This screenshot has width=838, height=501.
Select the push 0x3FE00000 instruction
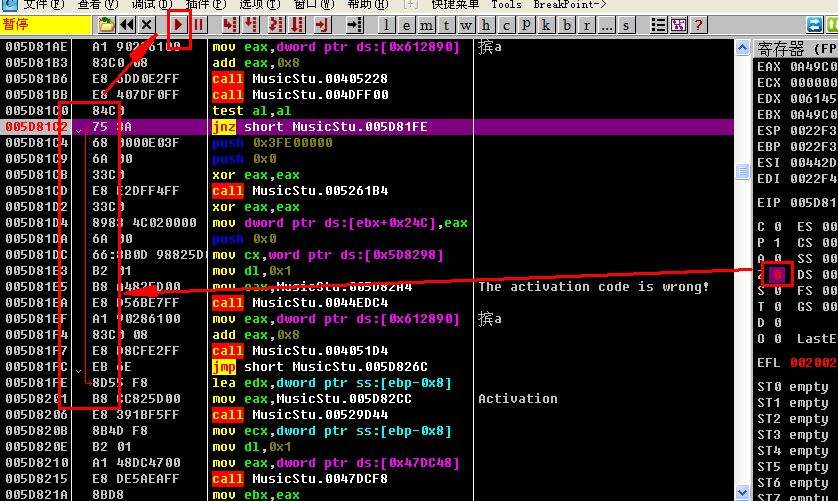click(x=272, y=143)
